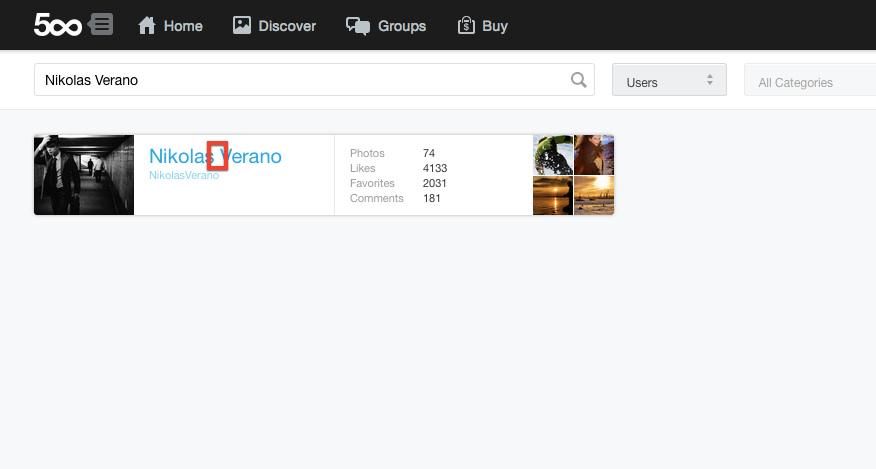Open the Users filter dropdown
This screenshot has height=469, width=876.
tap(669, 81)
